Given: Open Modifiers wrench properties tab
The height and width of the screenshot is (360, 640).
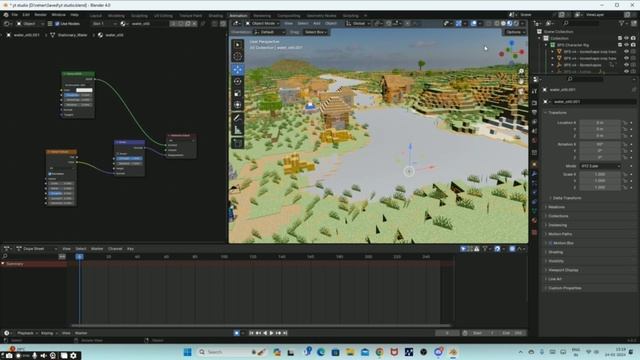Looking at the screenshot, I should (x=534, y=174).
